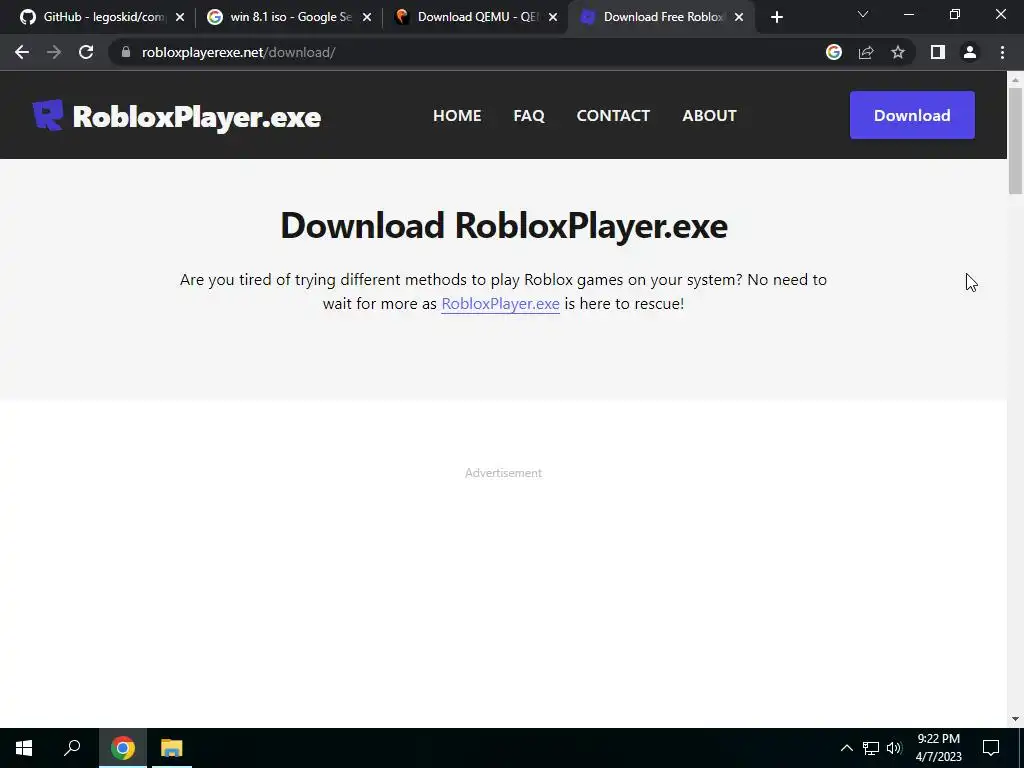This screenshot has width=1024, height=768.
Task: Close the Download QEMU tab
Action: click(x=553, y=17)
